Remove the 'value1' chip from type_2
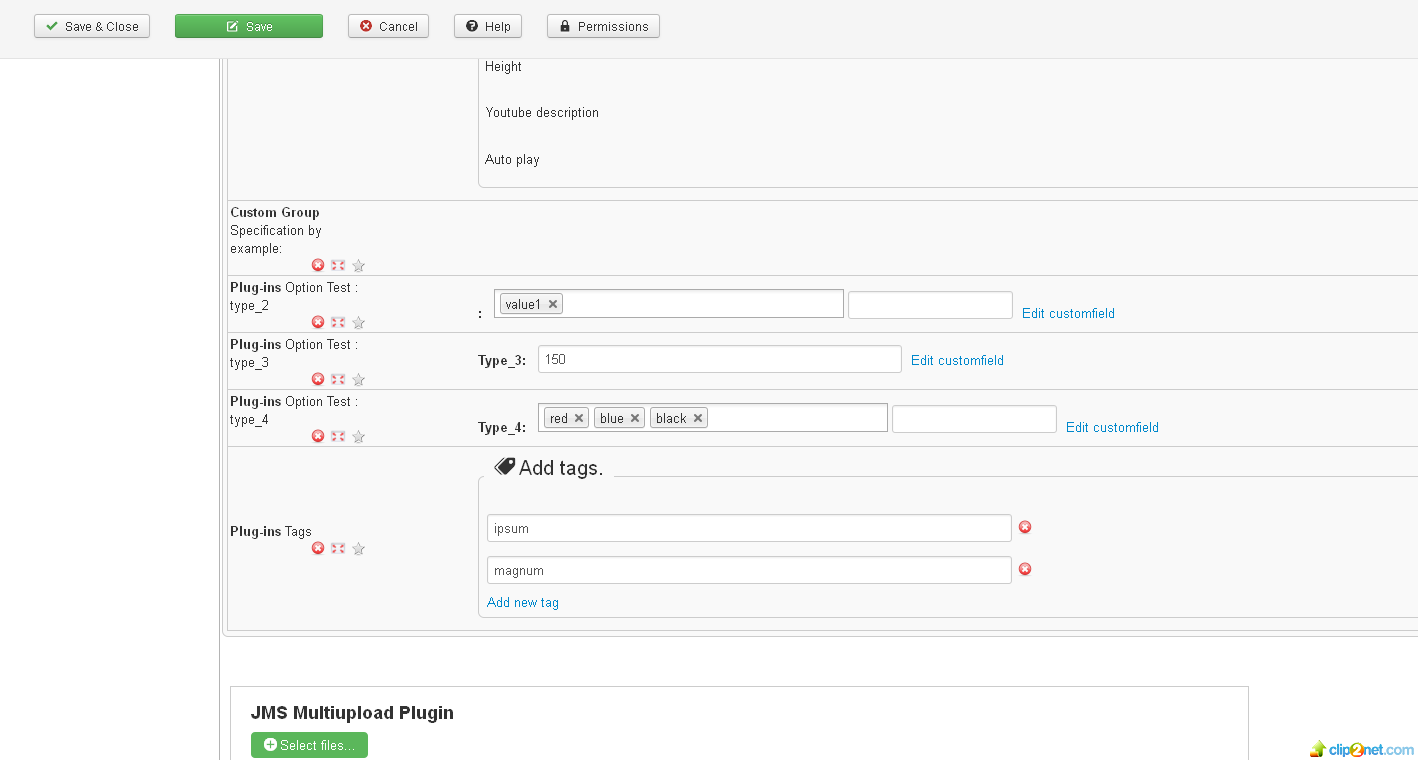This screenshot has height=760, width=1418. tap(552, 304)
